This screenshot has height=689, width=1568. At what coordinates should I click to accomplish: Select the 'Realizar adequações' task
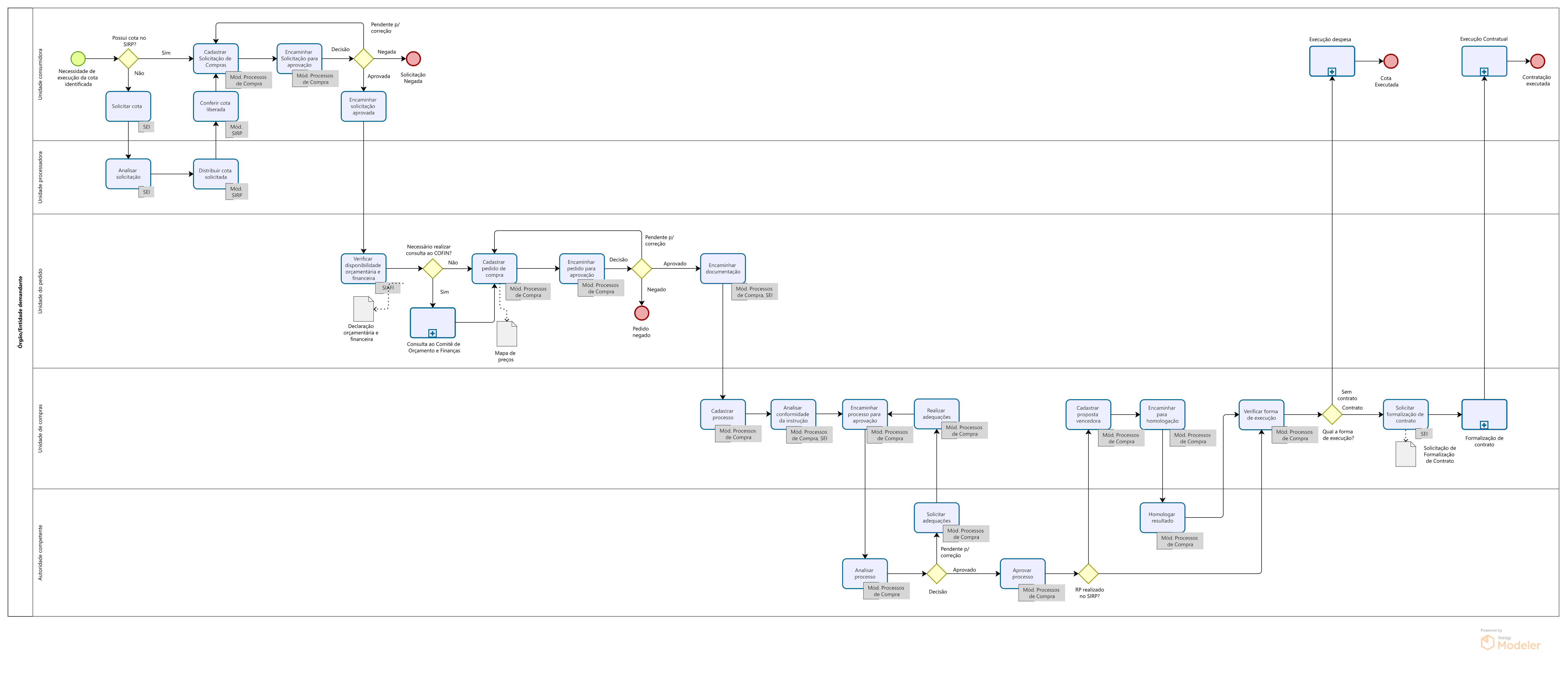(x=937, y=414)
